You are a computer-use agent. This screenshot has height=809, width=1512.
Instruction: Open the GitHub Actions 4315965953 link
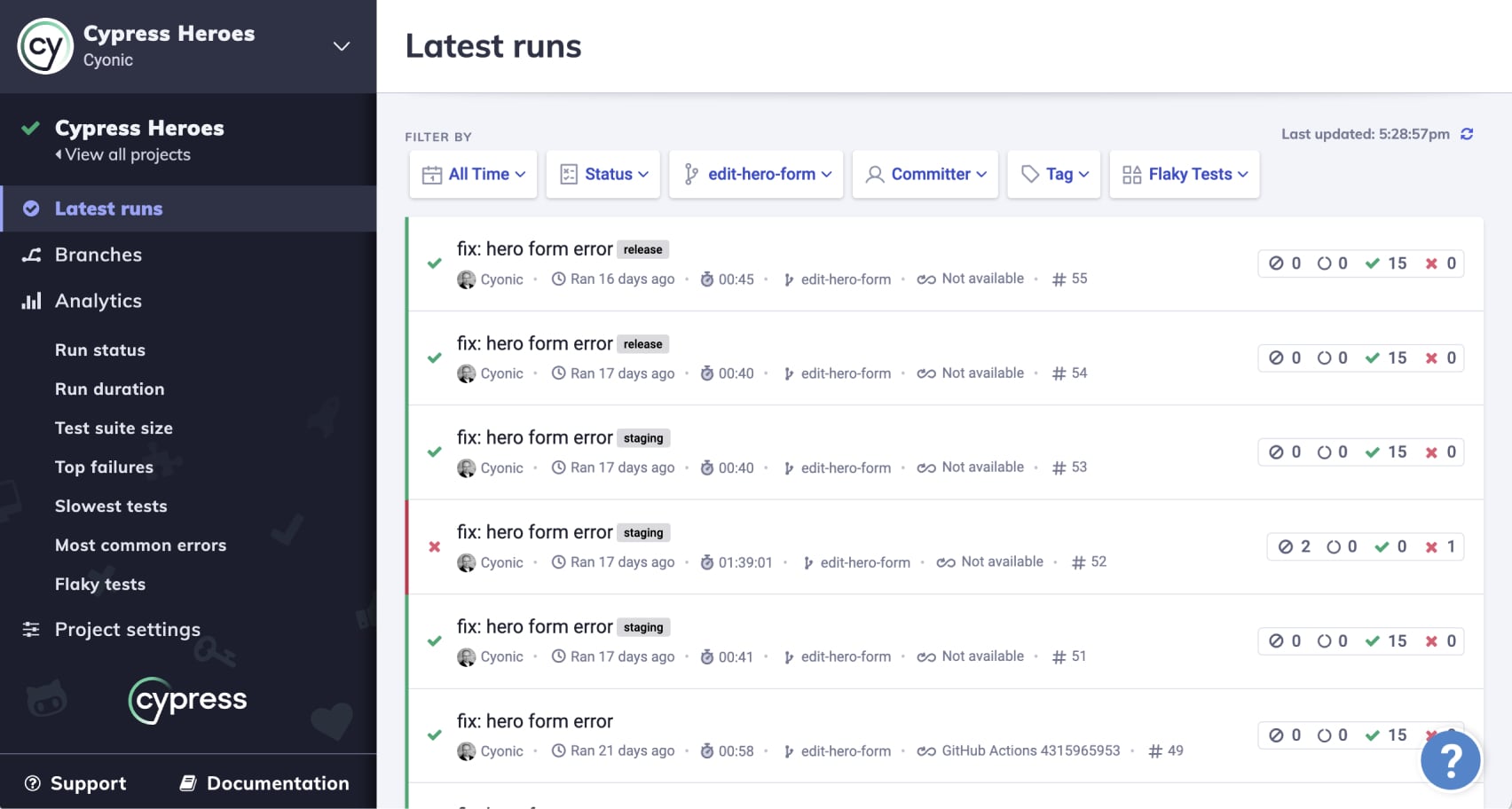(1030, 750)
